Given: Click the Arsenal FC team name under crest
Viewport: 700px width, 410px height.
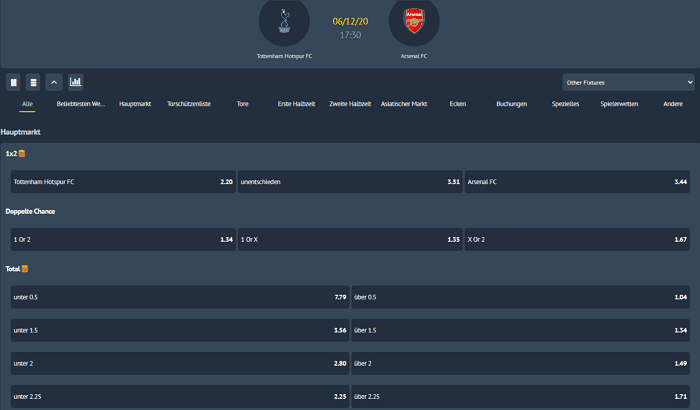Looking at the screenshot, I should tap(414, 56).
